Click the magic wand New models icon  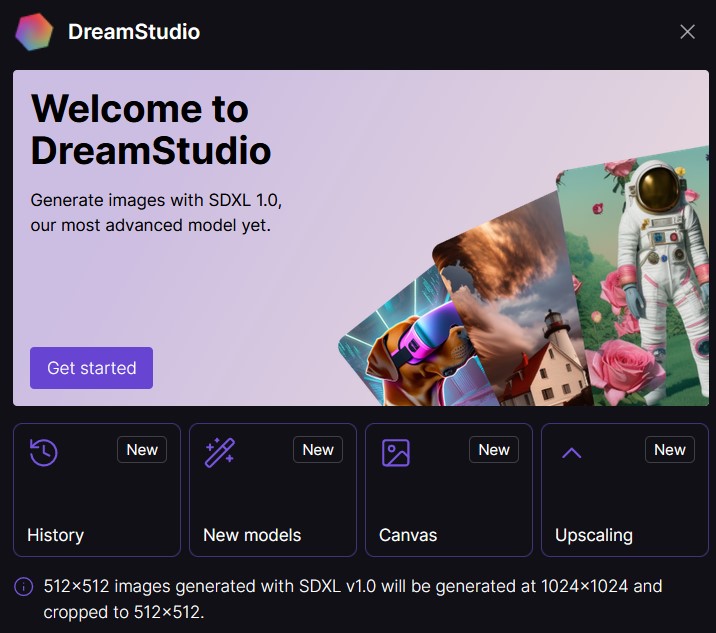[220, 452]
